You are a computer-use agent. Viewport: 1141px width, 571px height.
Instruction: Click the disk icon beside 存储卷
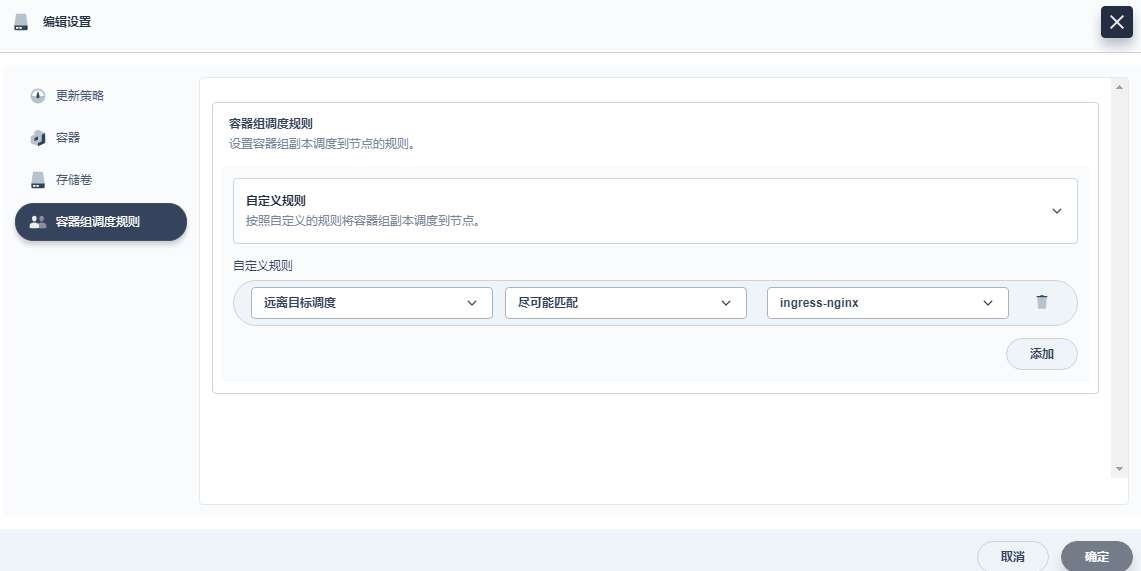[38, 180]
